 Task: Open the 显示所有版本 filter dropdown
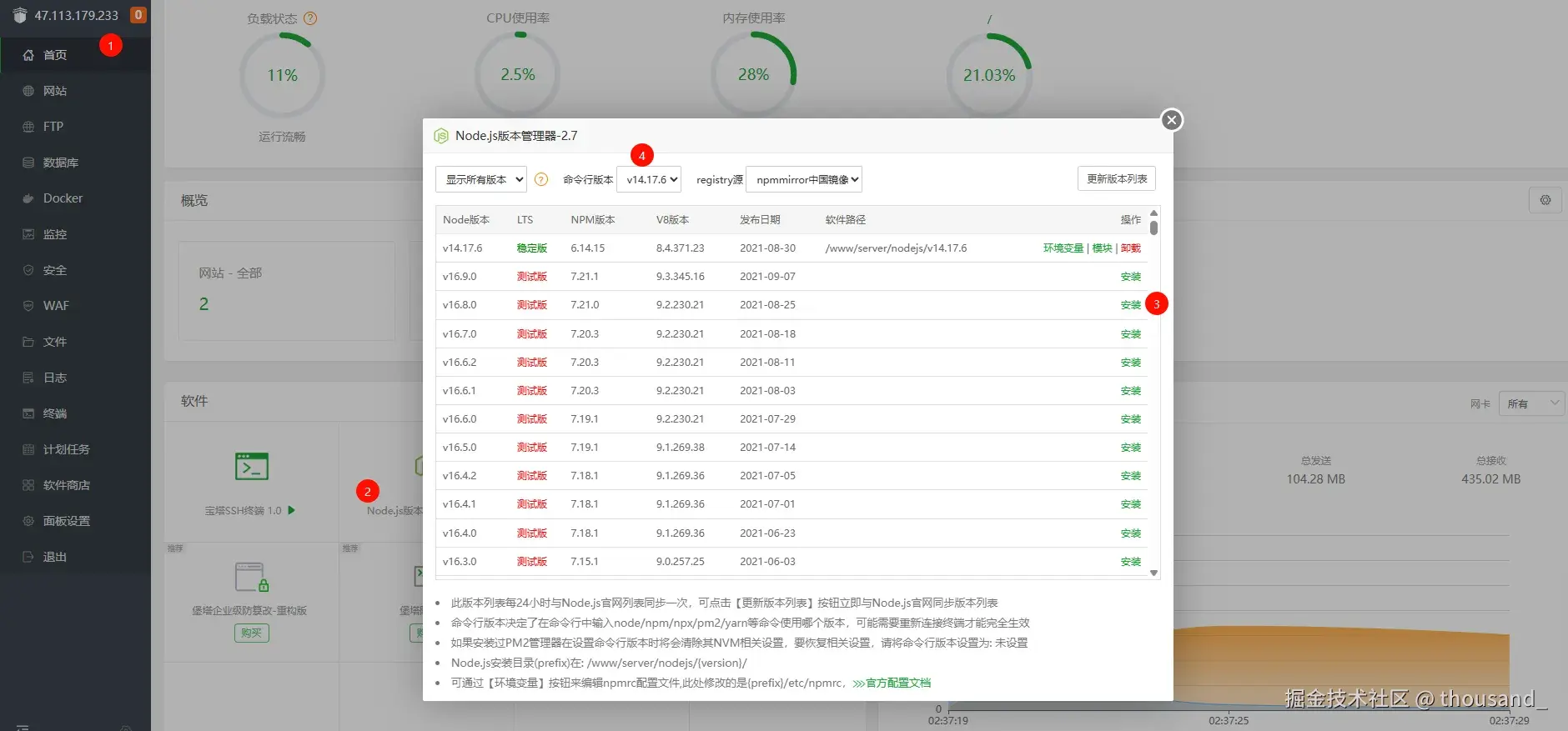click(481, 179)
